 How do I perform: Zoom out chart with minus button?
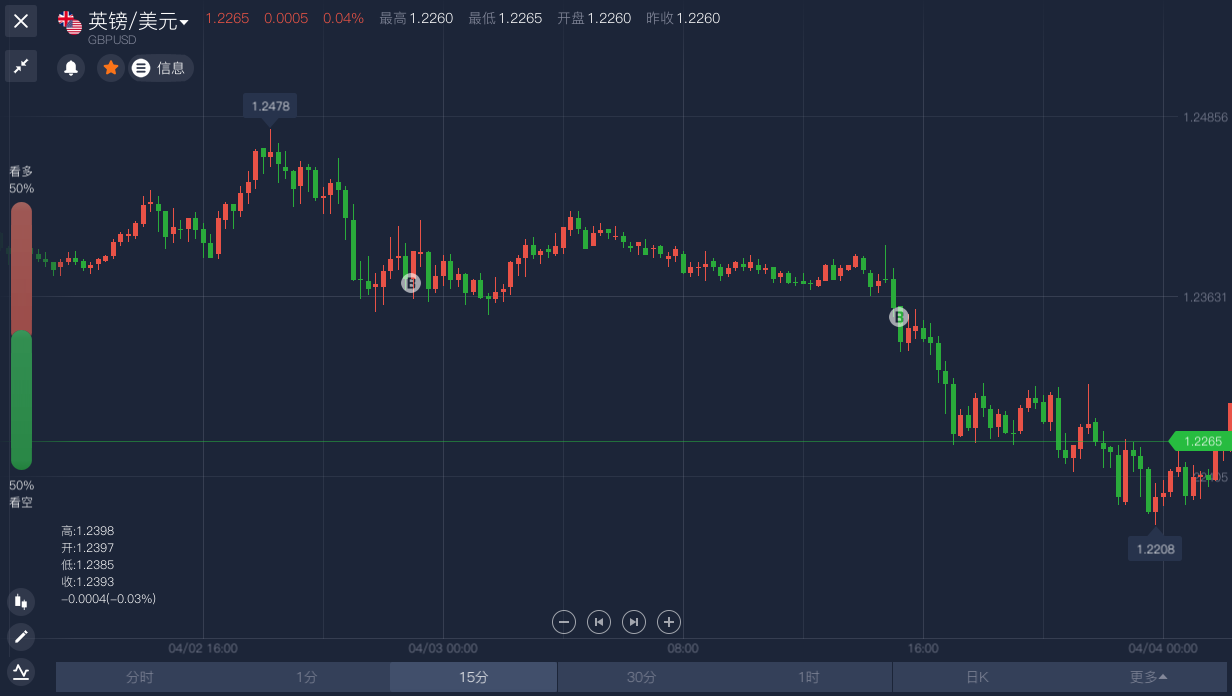point(564,622)
